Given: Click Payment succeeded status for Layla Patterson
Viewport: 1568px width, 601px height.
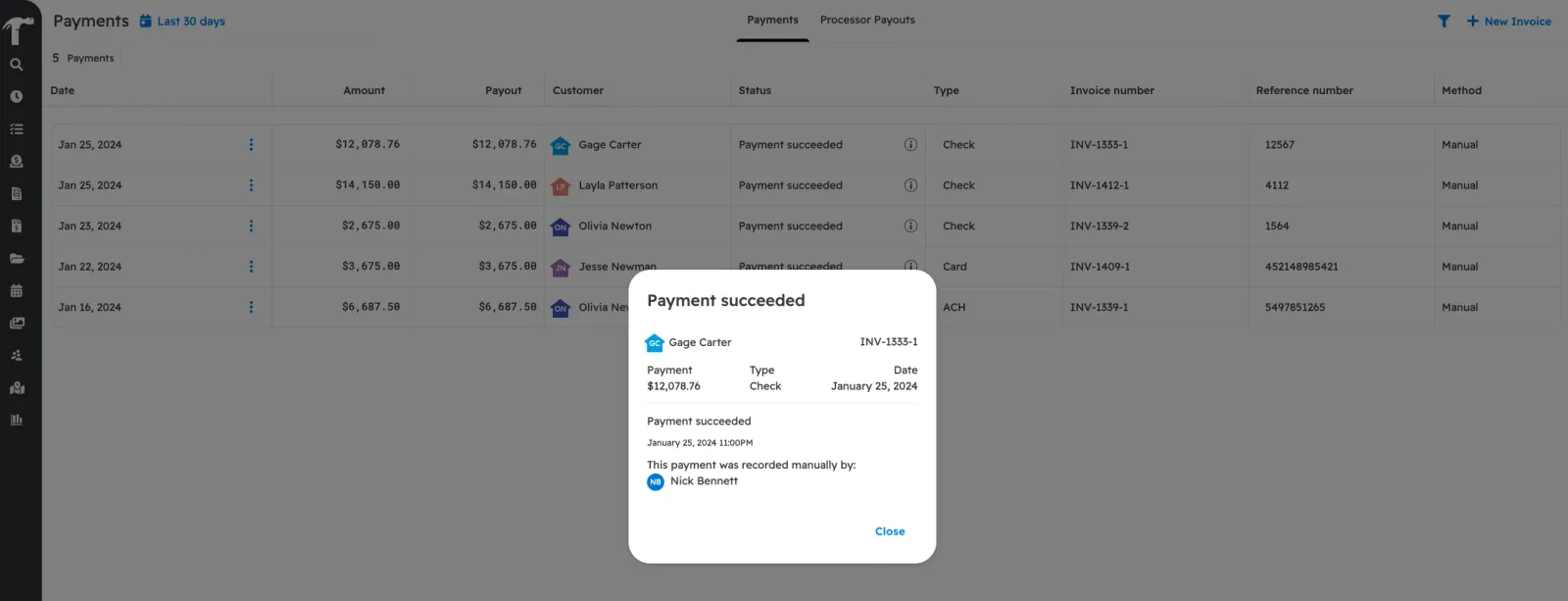Looking at the screenshot, I should [x=790, y=185].
